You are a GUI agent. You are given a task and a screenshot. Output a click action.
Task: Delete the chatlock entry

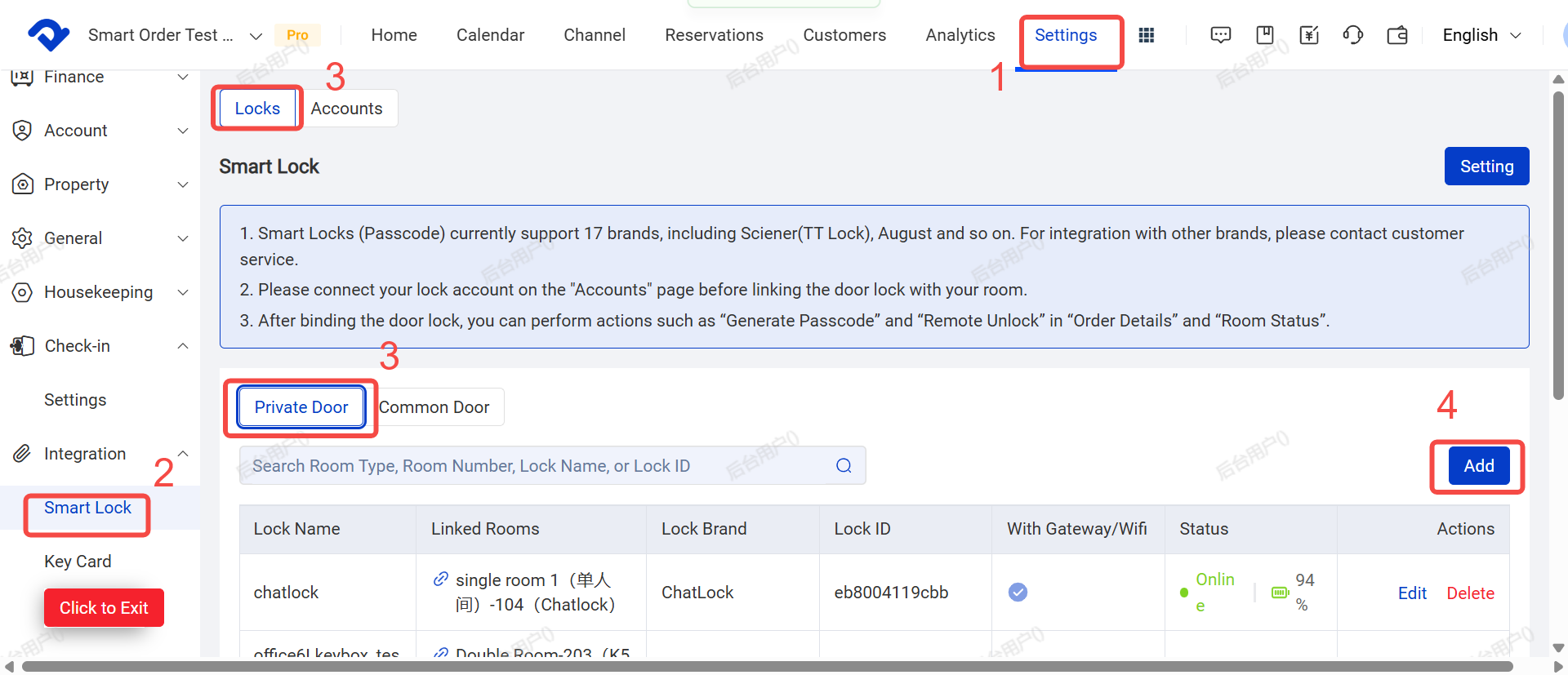(x=1470, y=593)
